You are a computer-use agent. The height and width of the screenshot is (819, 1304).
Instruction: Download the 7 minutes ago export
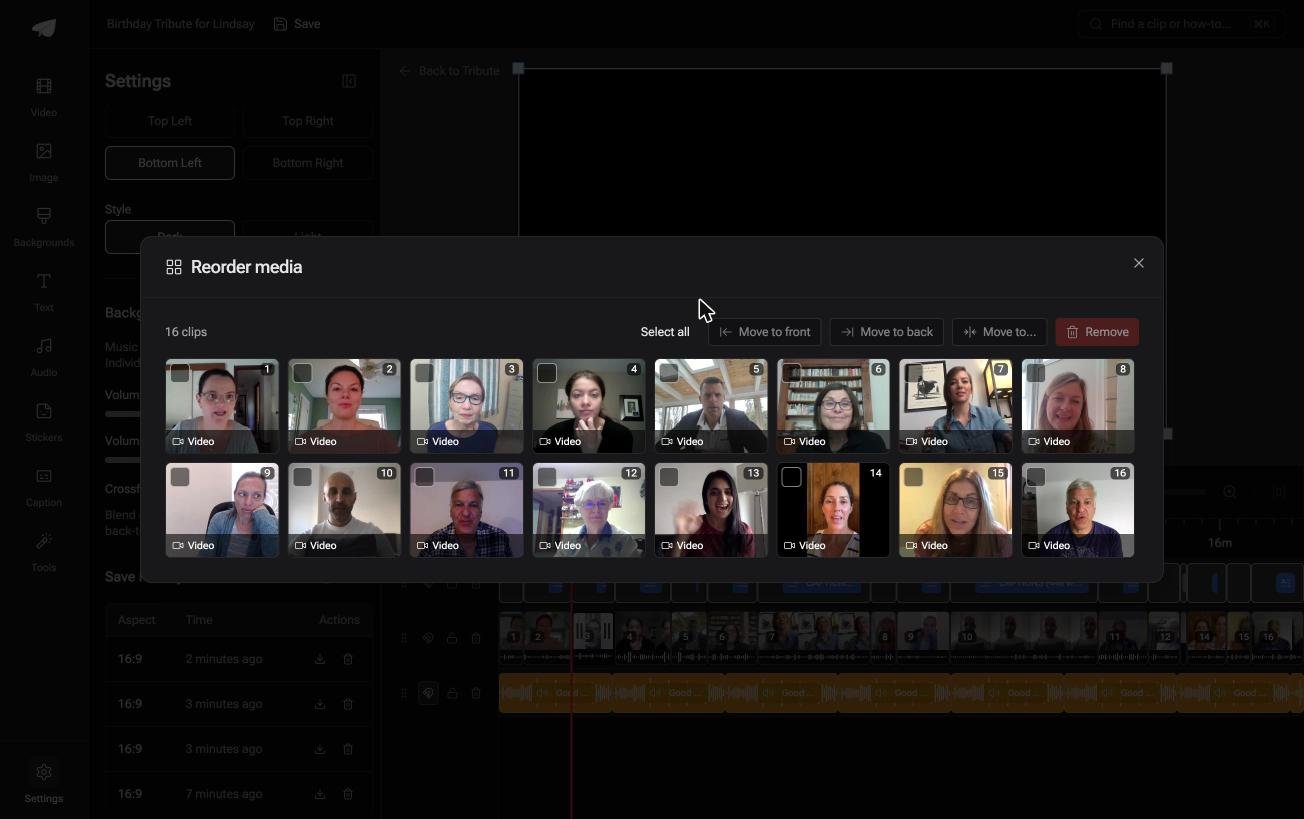320,794
